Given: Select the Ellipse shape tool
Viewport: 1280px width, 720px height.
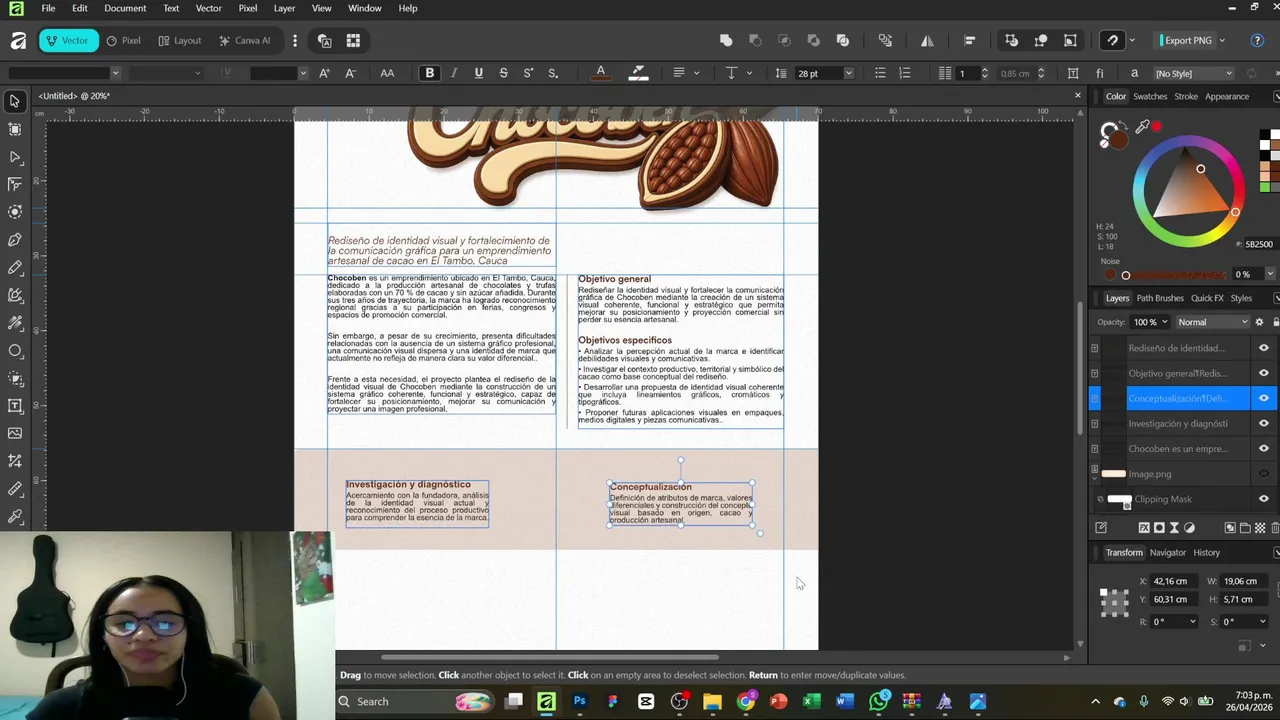Looking at the screenshot, I should pyautogui.click(x=15, y=351).
